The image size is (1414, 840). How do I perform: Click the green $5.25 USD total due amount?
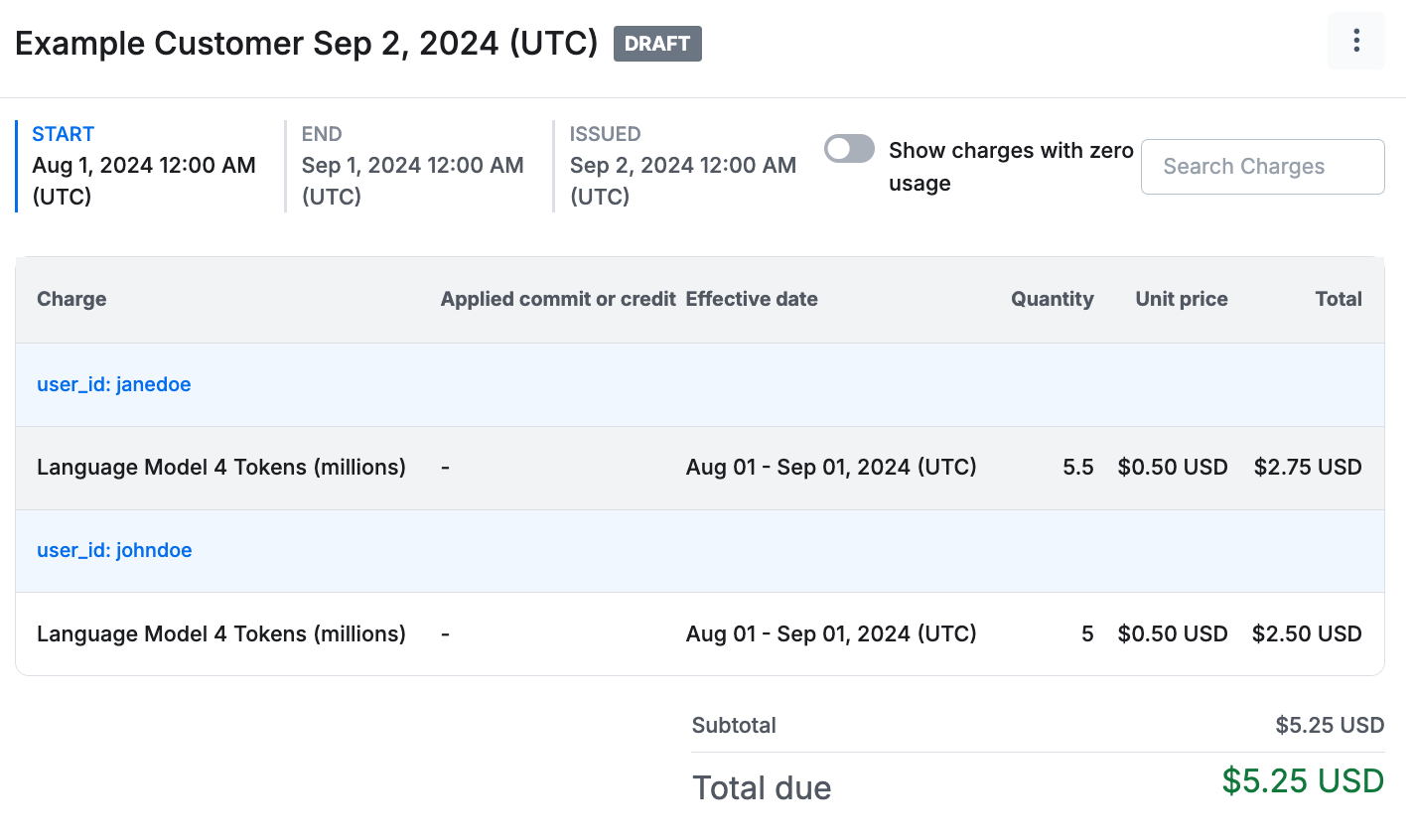click(x=1302, y=781)
